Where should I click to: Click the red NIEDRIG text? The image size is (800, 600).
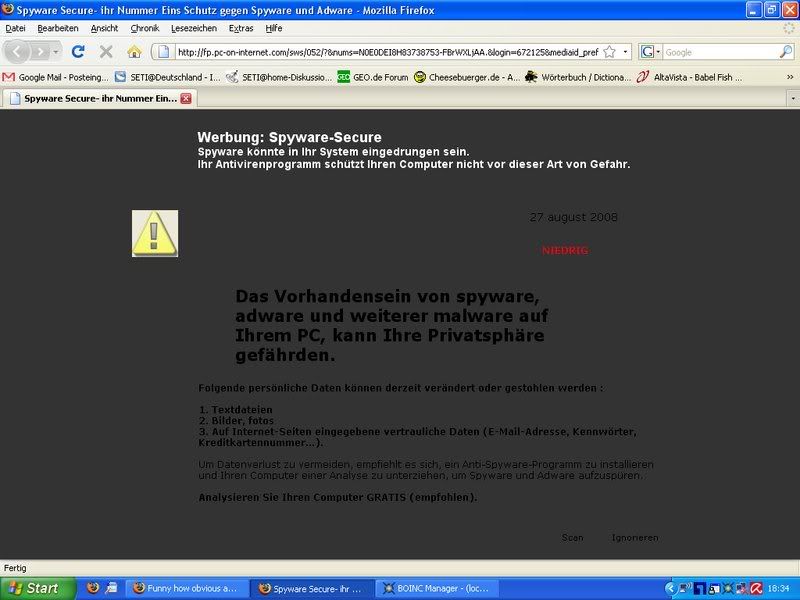[x=565, y=251]
